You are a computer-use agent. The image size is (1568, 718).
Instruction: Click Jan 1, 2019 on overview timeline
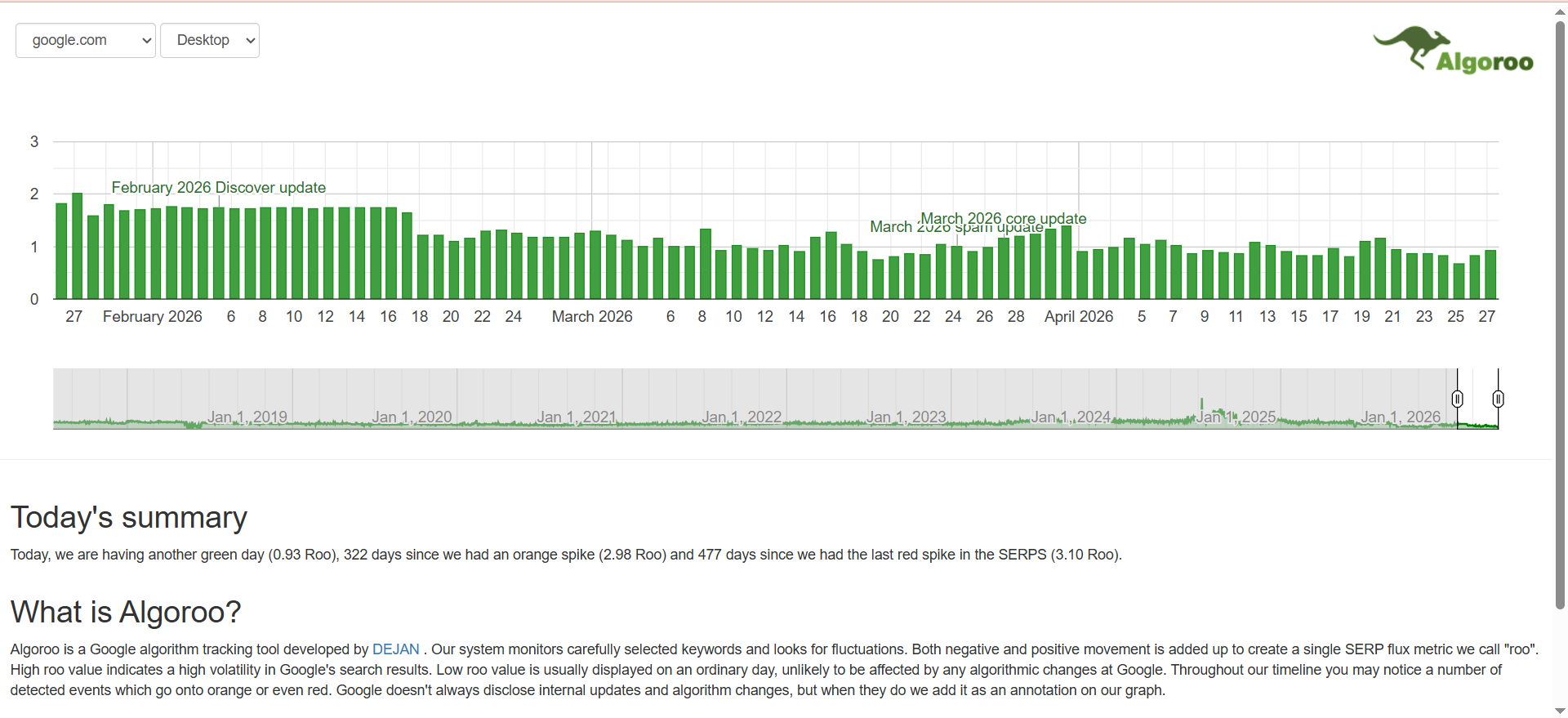pyautogui.click(x=247, y=417)
